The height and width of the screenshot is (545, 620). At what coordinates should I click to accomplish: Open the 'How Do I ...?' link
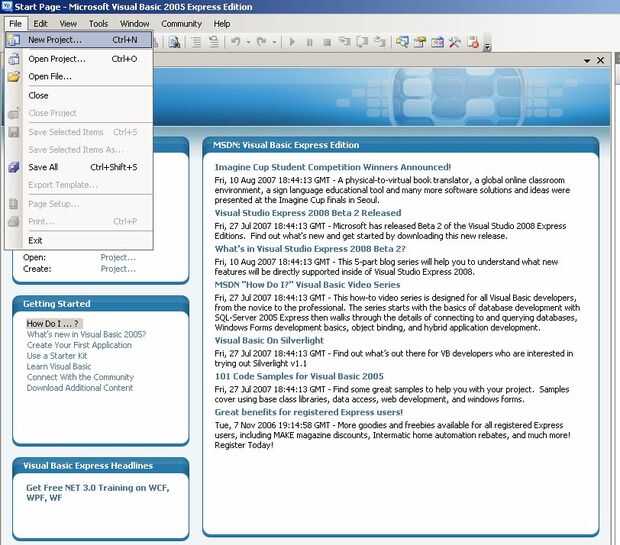[53, 324]
